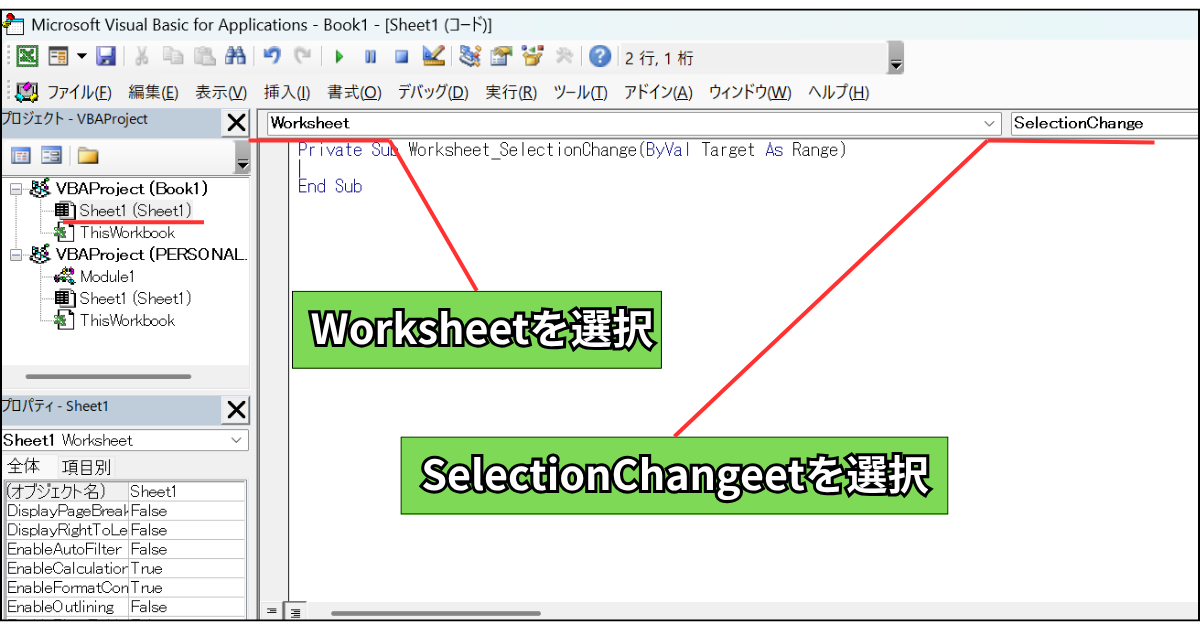Toggle Design Mode icon
1200x630 pixels.
pyautogui.click(x=433, y=57)
